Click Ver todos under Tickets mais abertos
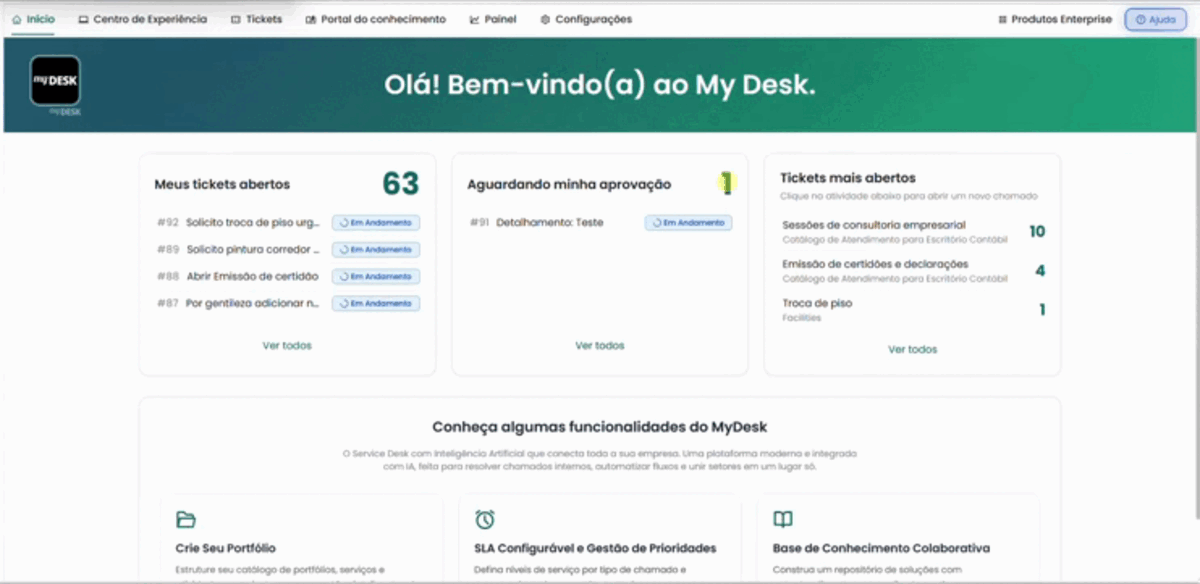The width and height of the screenshot is (1200, 584). [x=913, y=349]
